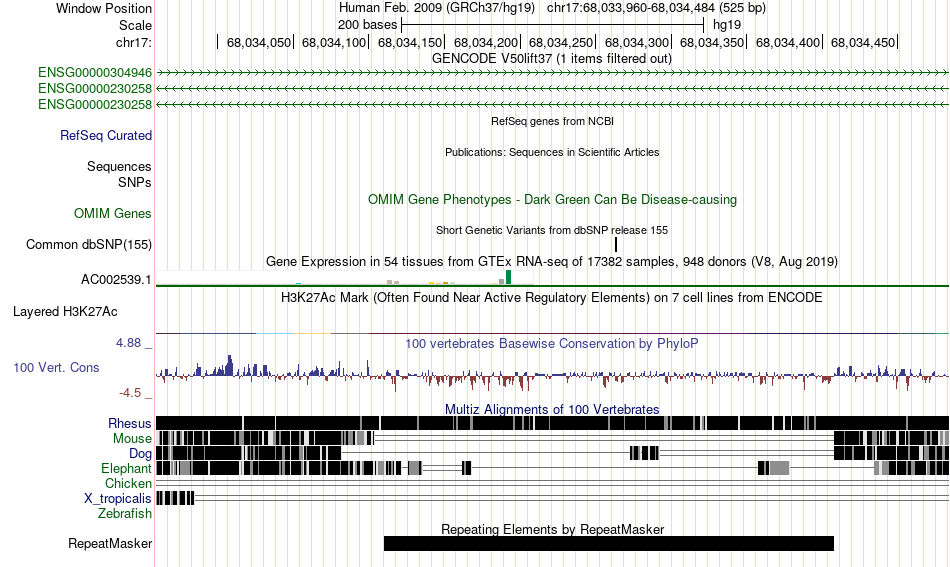The image size is (950, 567).
Task: Click the dbSNP variant tick mark
Action: click(616, 245)
